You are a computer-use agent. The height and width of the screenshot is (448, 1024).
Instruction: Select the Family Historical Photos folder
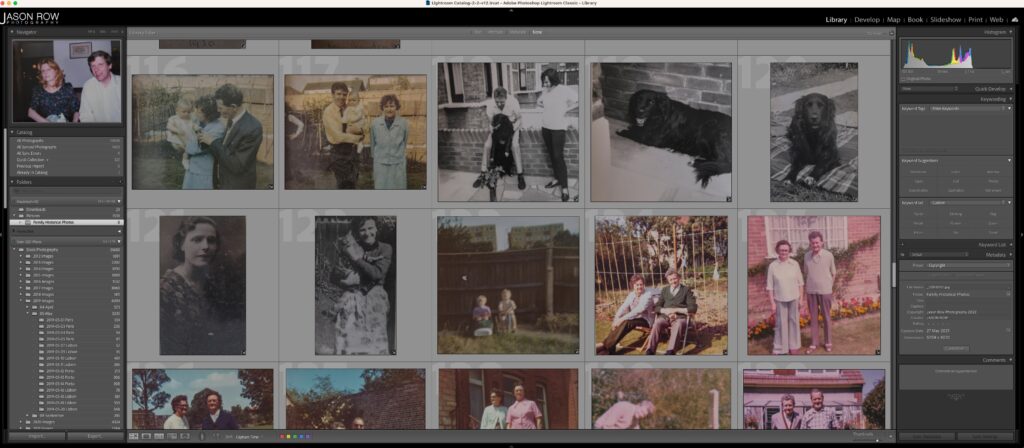(67, 222)
